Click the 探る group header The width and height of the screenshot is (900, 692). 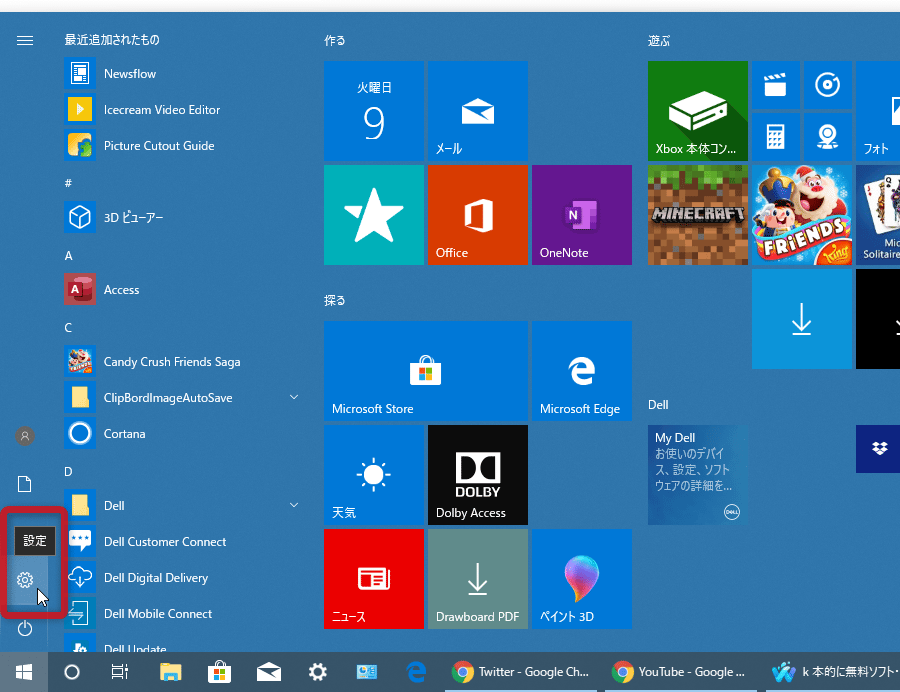(x=335, y=300)
